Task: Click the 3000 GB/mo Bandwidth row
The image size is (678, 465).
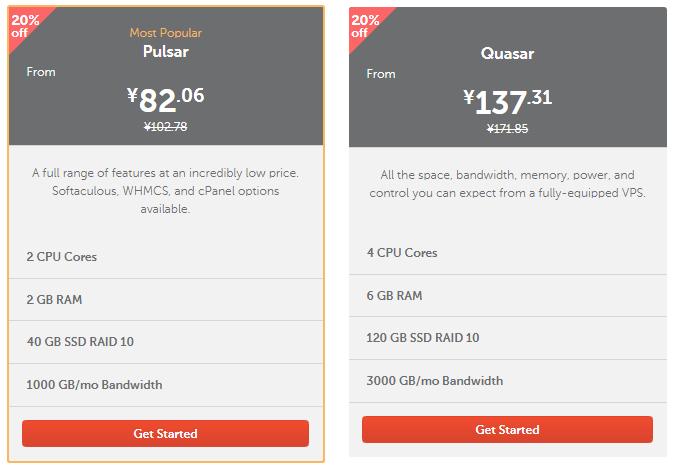Action: pos(508,381)
